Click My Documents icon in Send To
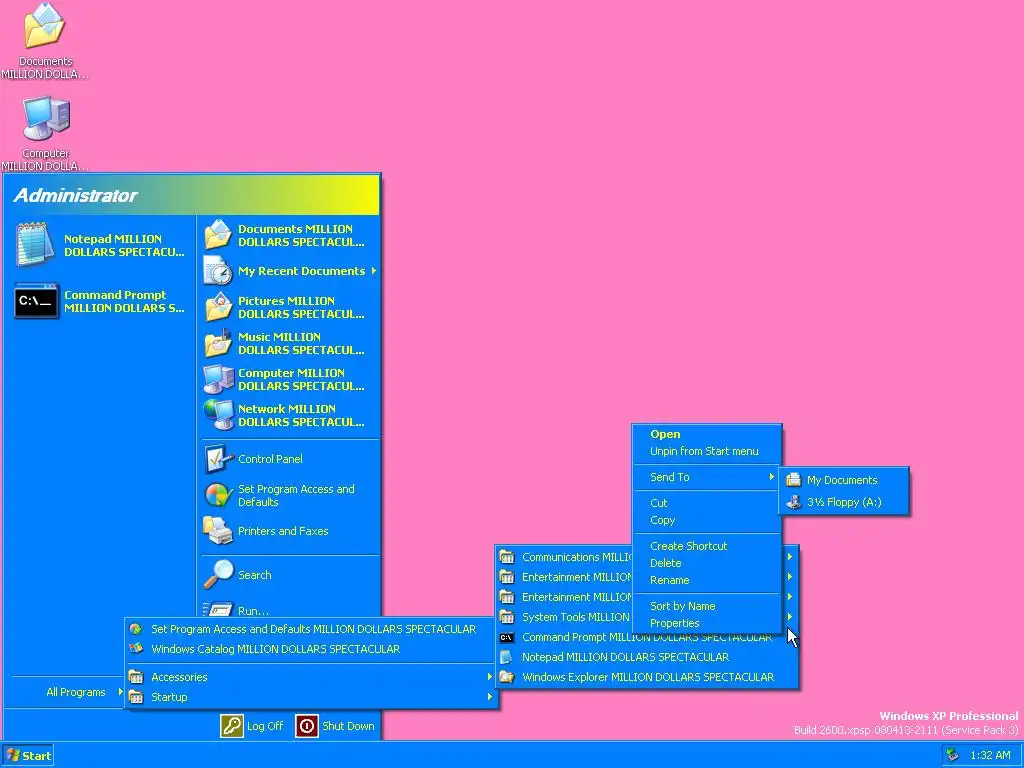Screen dimensions: 1024x768 (x=793, y=480)
